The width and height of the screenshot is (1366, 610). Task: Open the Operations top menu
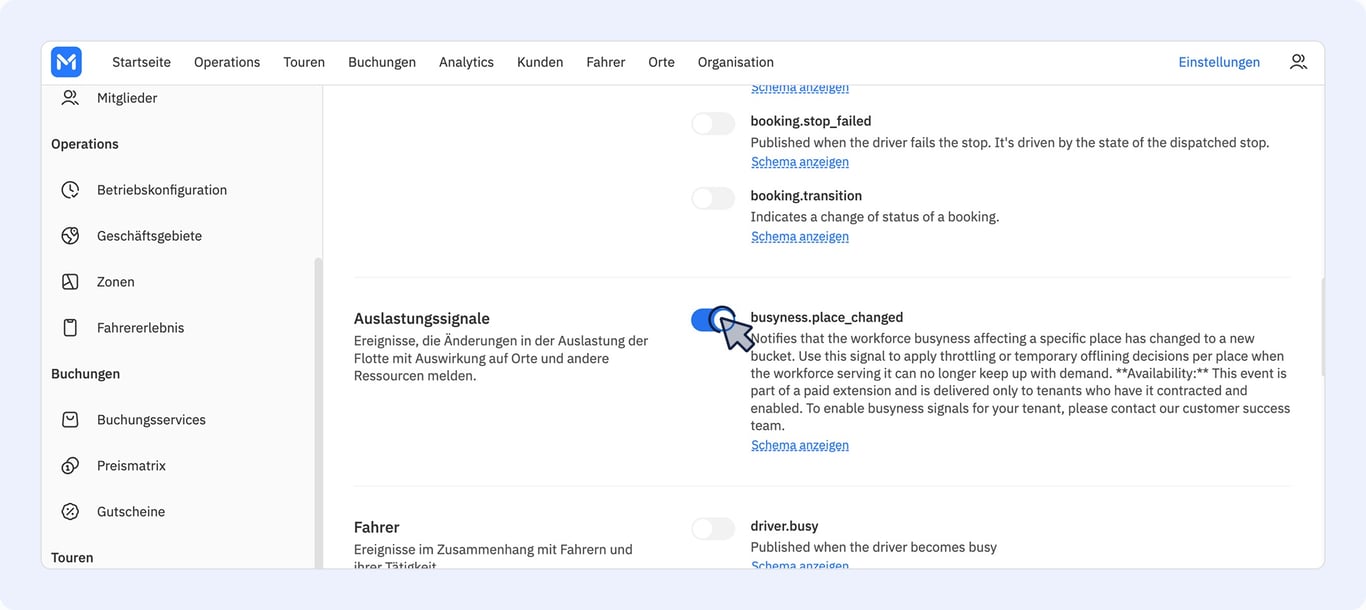[227, 62]
